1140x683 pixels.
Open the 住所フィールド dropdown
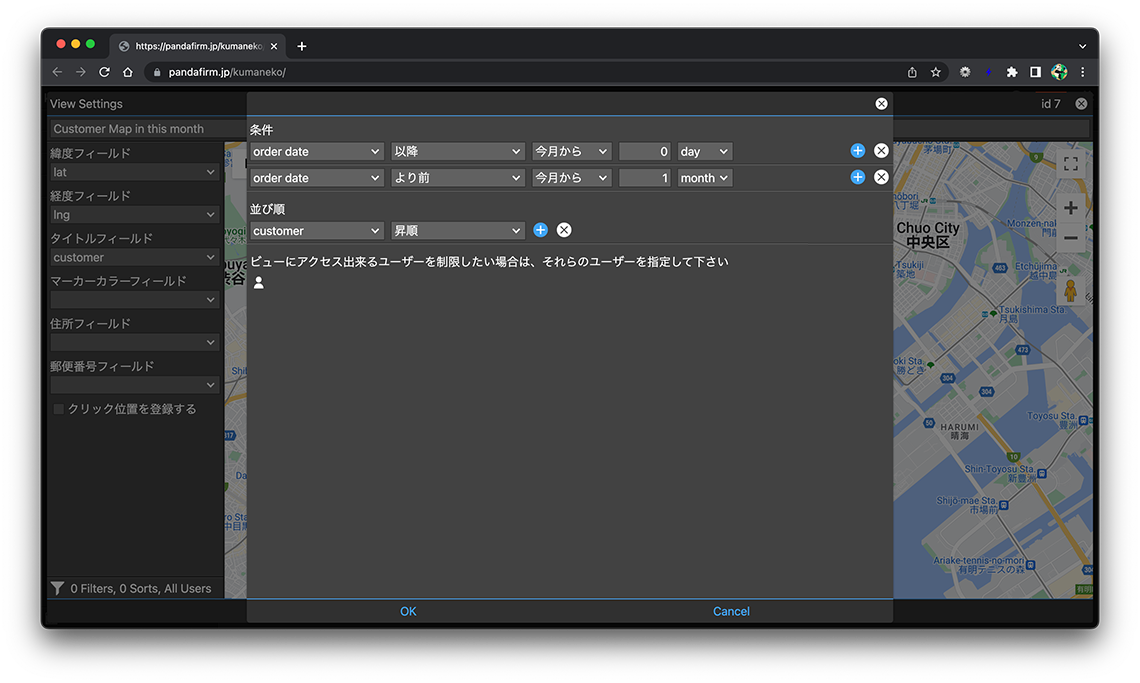135,343
